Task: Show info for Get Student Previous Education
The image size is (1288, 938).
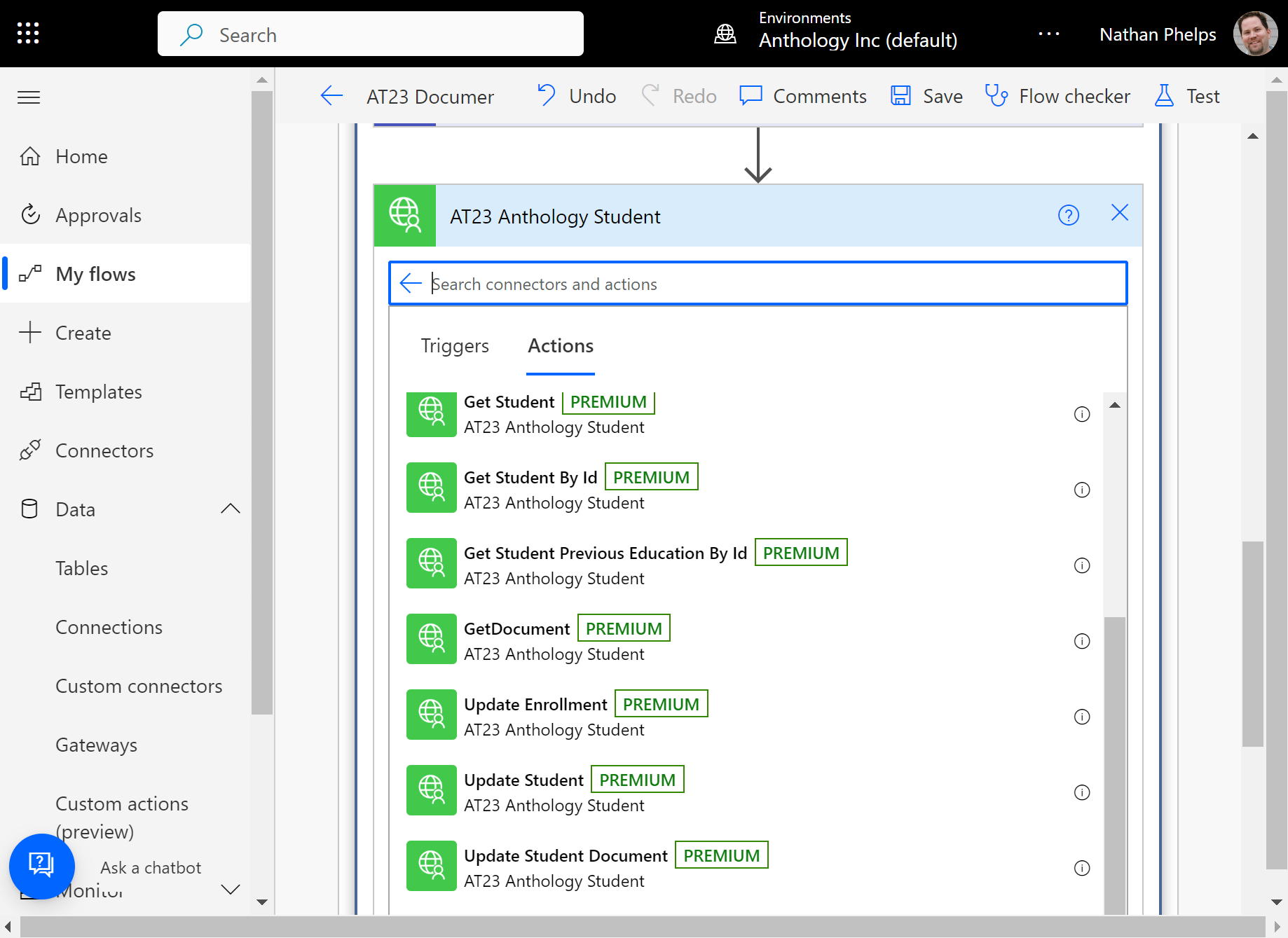Action: (x=1082, y=565)
